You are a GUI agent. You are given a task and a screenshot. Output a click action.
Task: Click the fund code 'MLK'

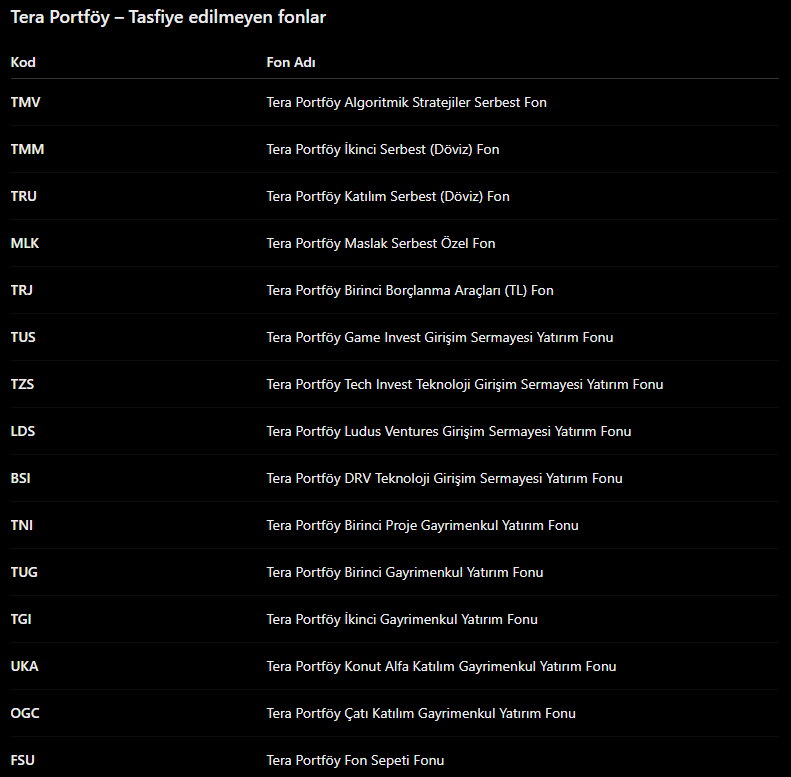coord(25,243)
